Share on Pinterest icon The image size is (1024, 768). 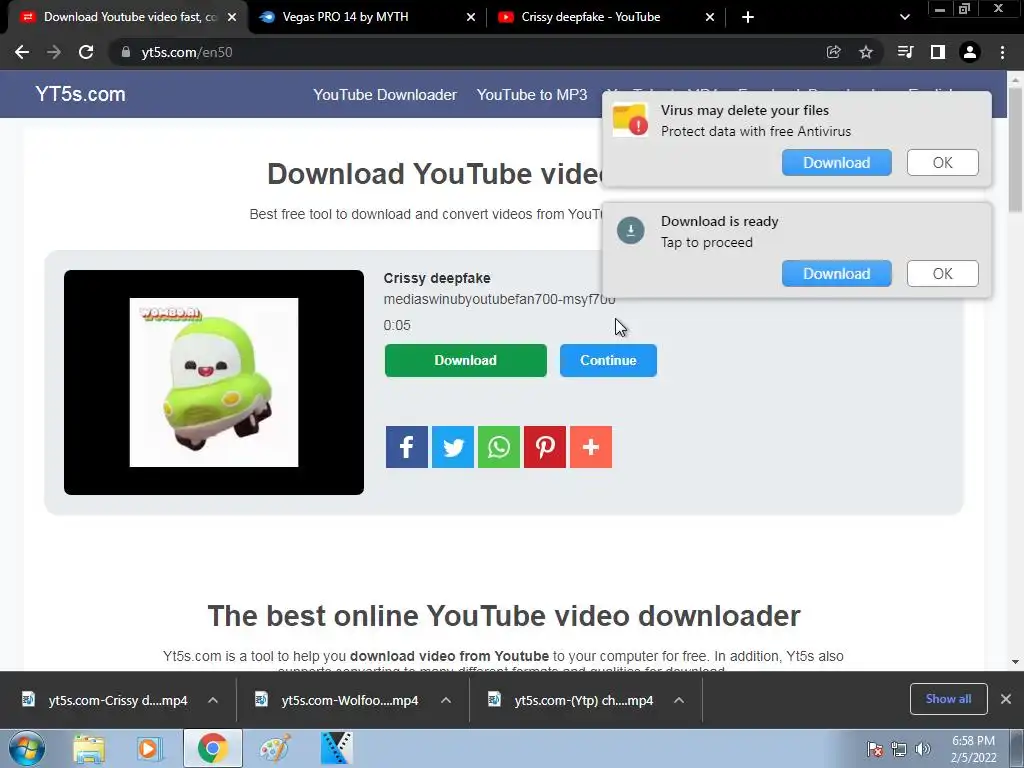click(545, 447)
